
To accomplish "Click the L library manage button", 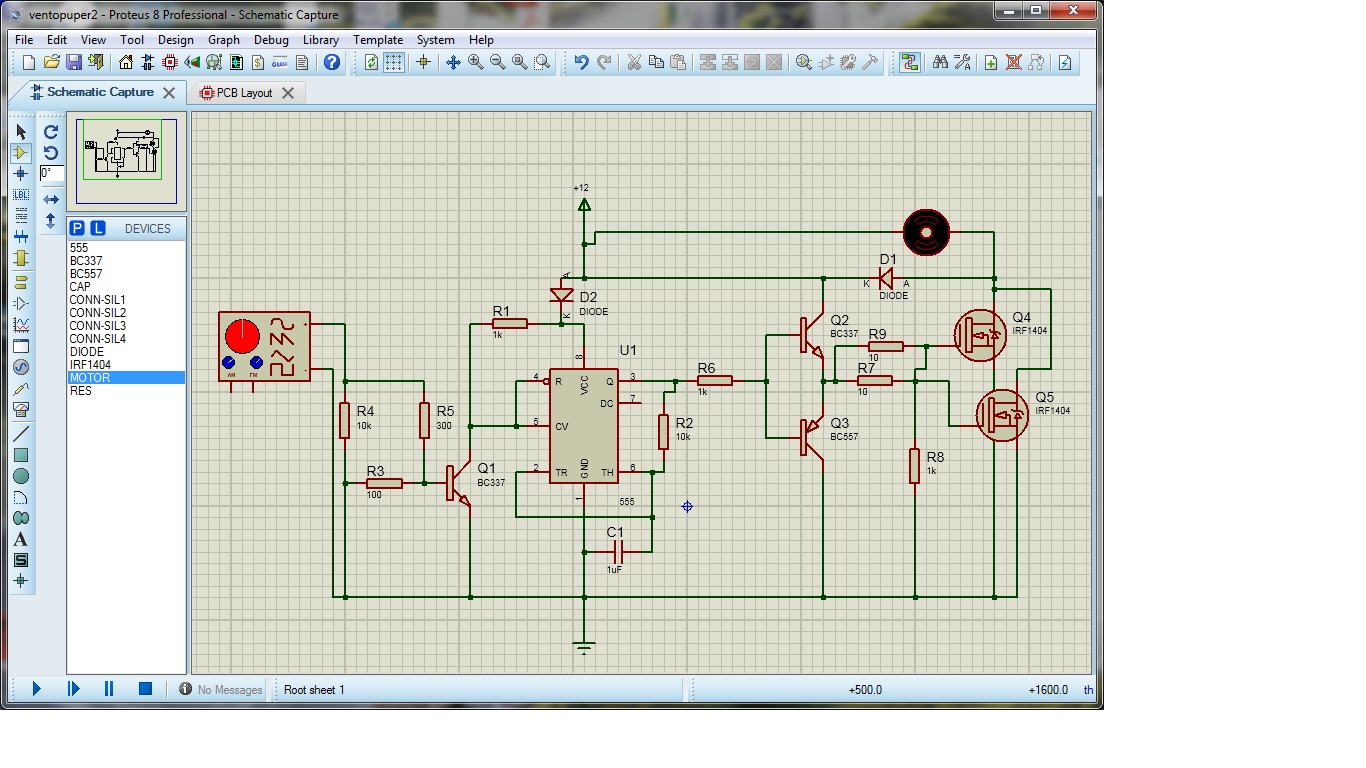I will (98, 229).
